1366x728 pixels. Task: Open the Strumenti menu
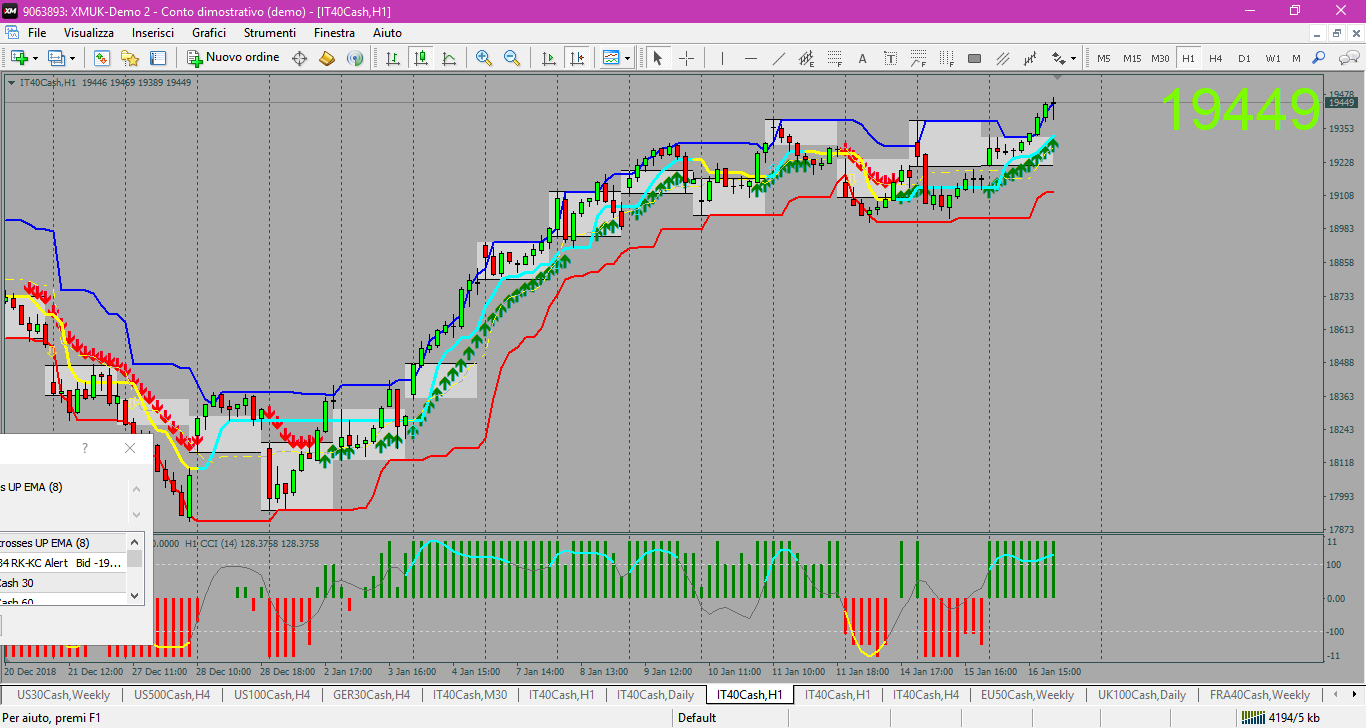coord(270,33)
